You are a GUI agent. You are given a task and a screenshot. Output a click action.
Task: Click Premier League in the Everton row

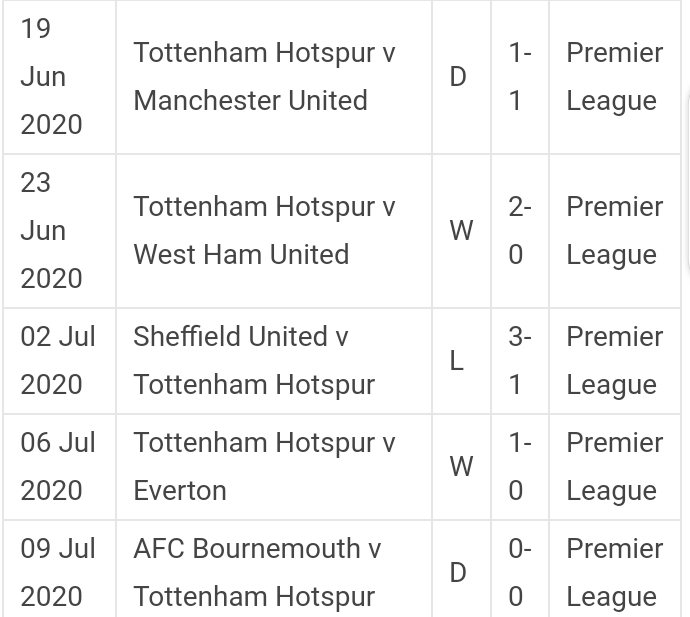tap(614, 467)
